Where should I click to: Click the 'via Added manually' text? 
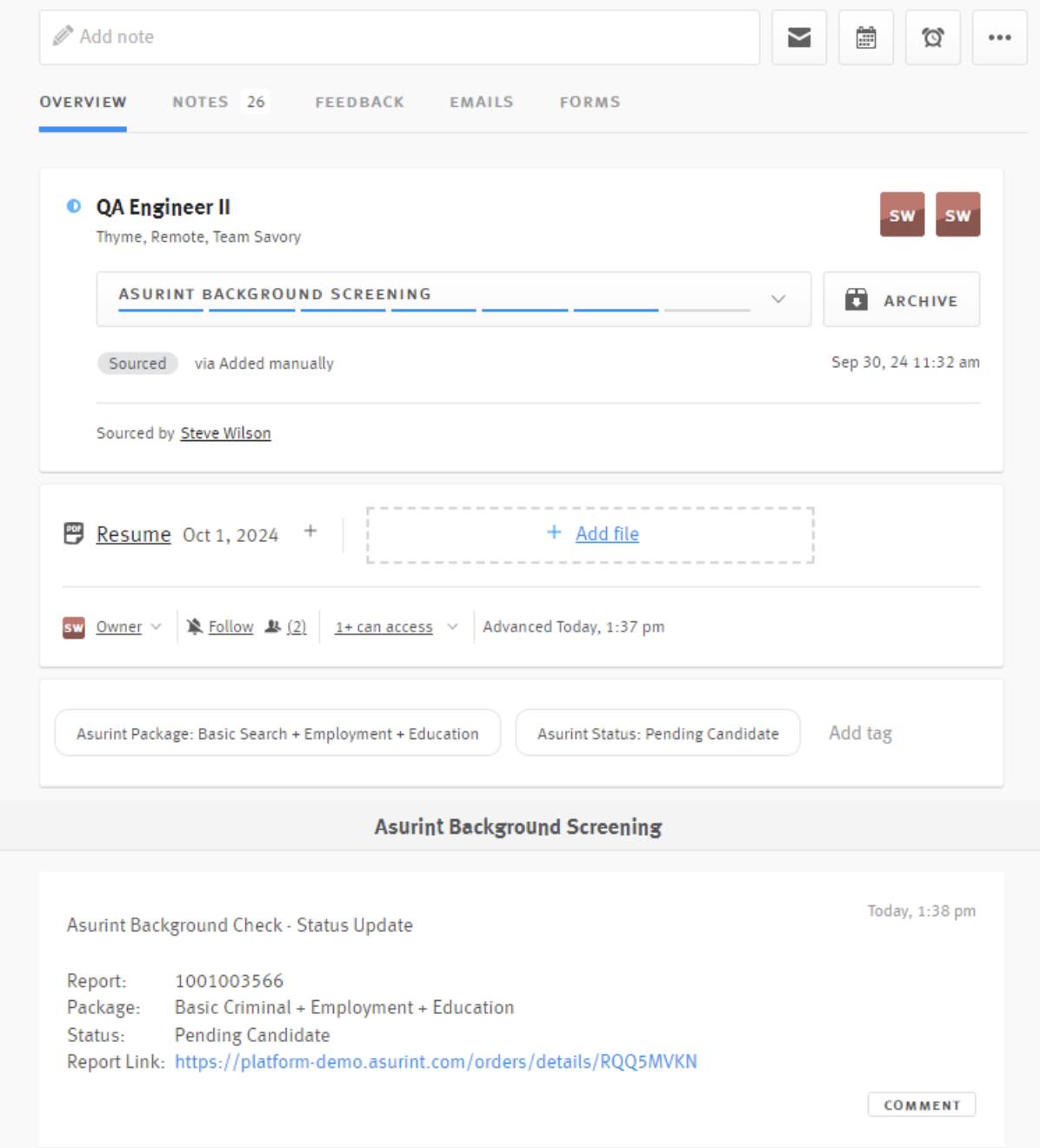coord(264,364)
